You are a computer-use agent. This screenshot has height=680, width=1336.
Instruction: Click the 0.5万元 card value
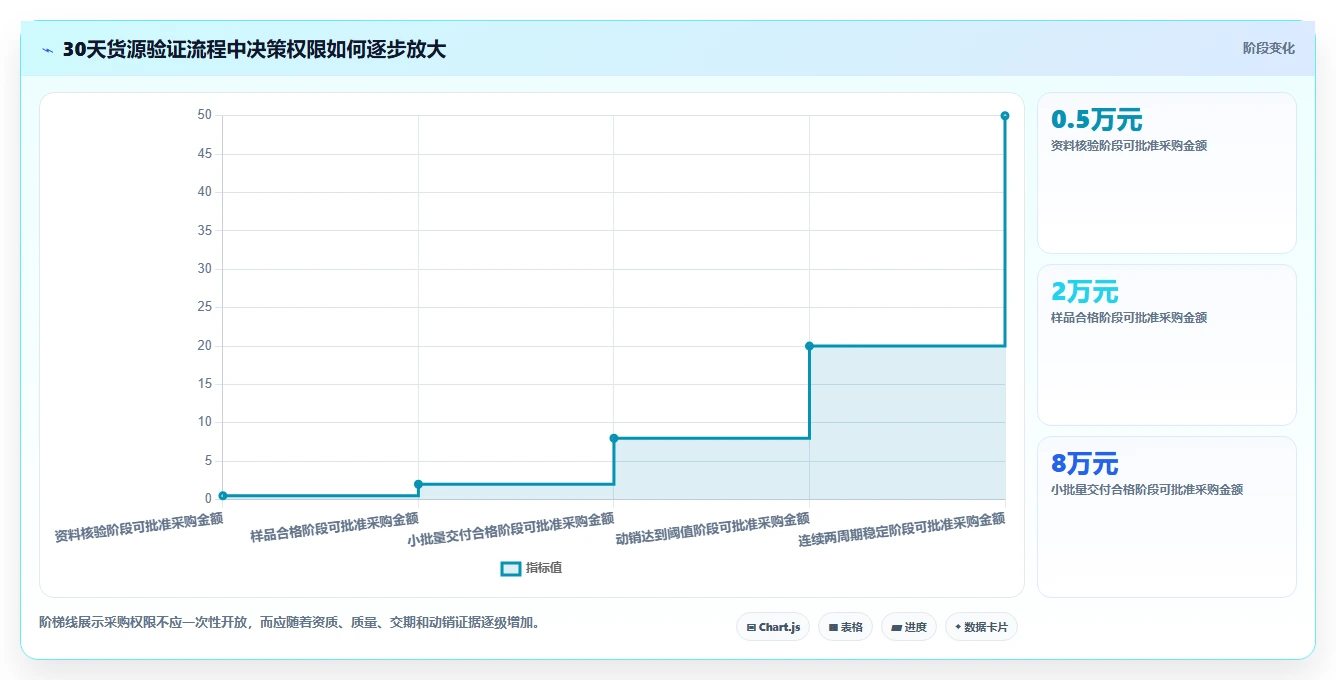pyautogui.click(x=1096, y=120)
